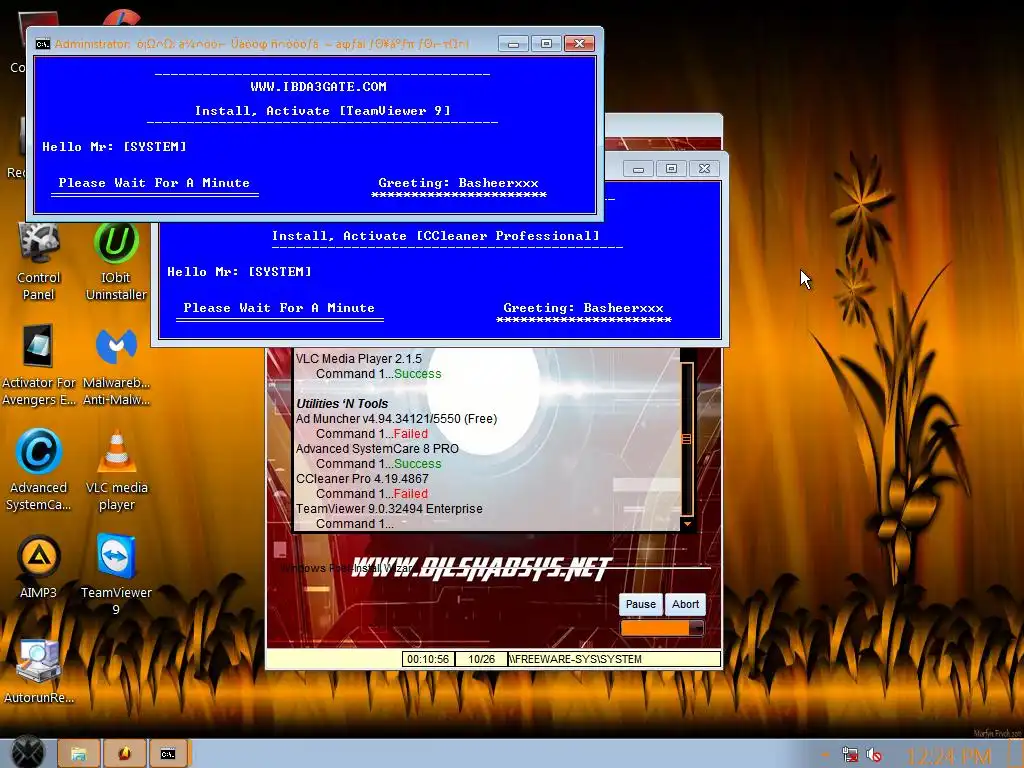Minimize the TeamViewer 9 console window
1024x768 pixels.
click(x=513, y=44)
